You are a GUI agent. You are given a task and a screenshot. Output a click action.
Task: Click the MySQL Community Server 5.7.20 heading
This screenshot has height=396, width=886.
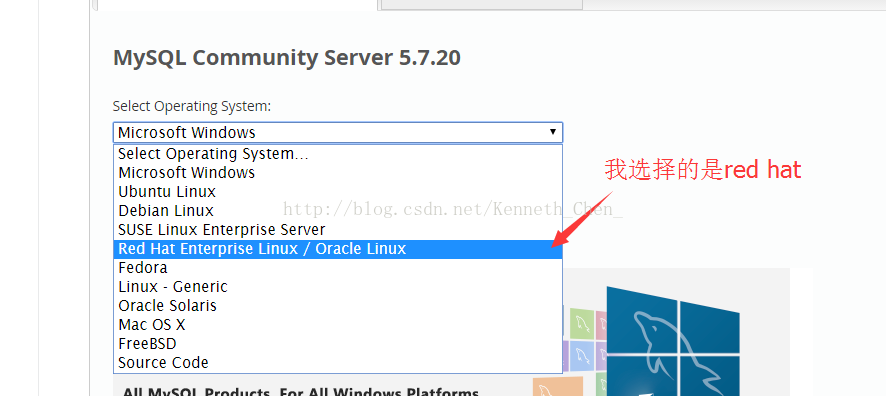pos(287,58)
